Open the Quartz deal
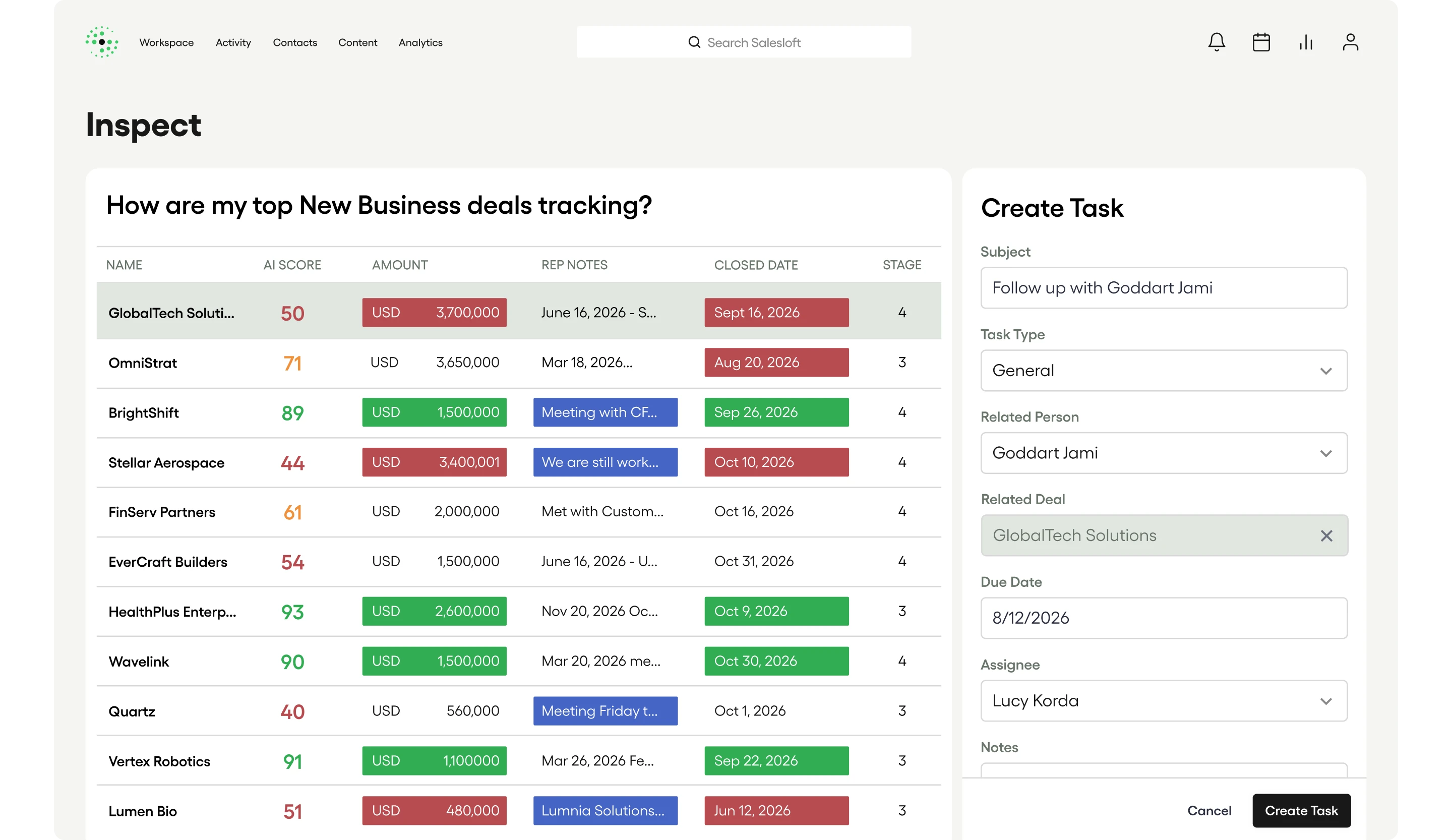The image size is (1452, 840). pos(132,711)
